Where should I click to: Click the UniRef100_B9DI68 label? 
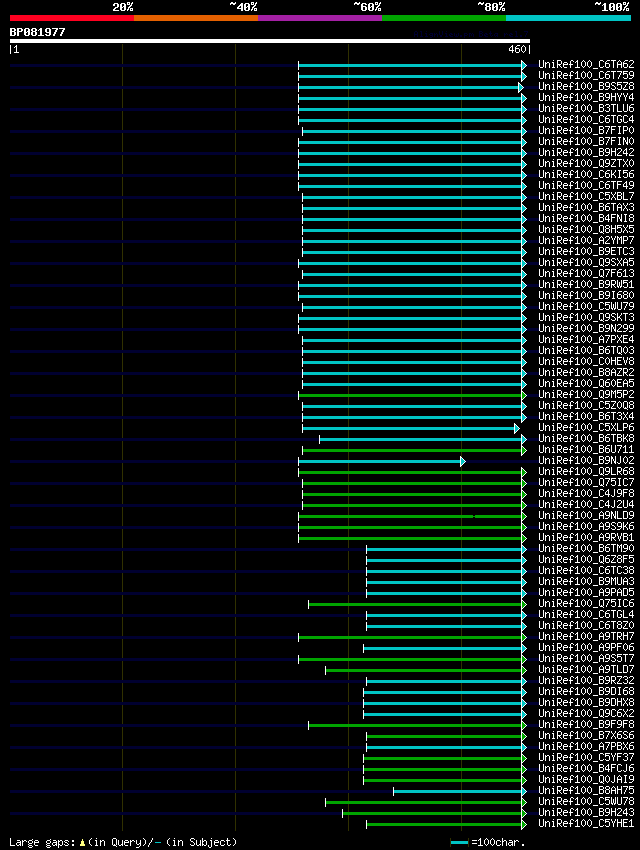pos(586,692)
